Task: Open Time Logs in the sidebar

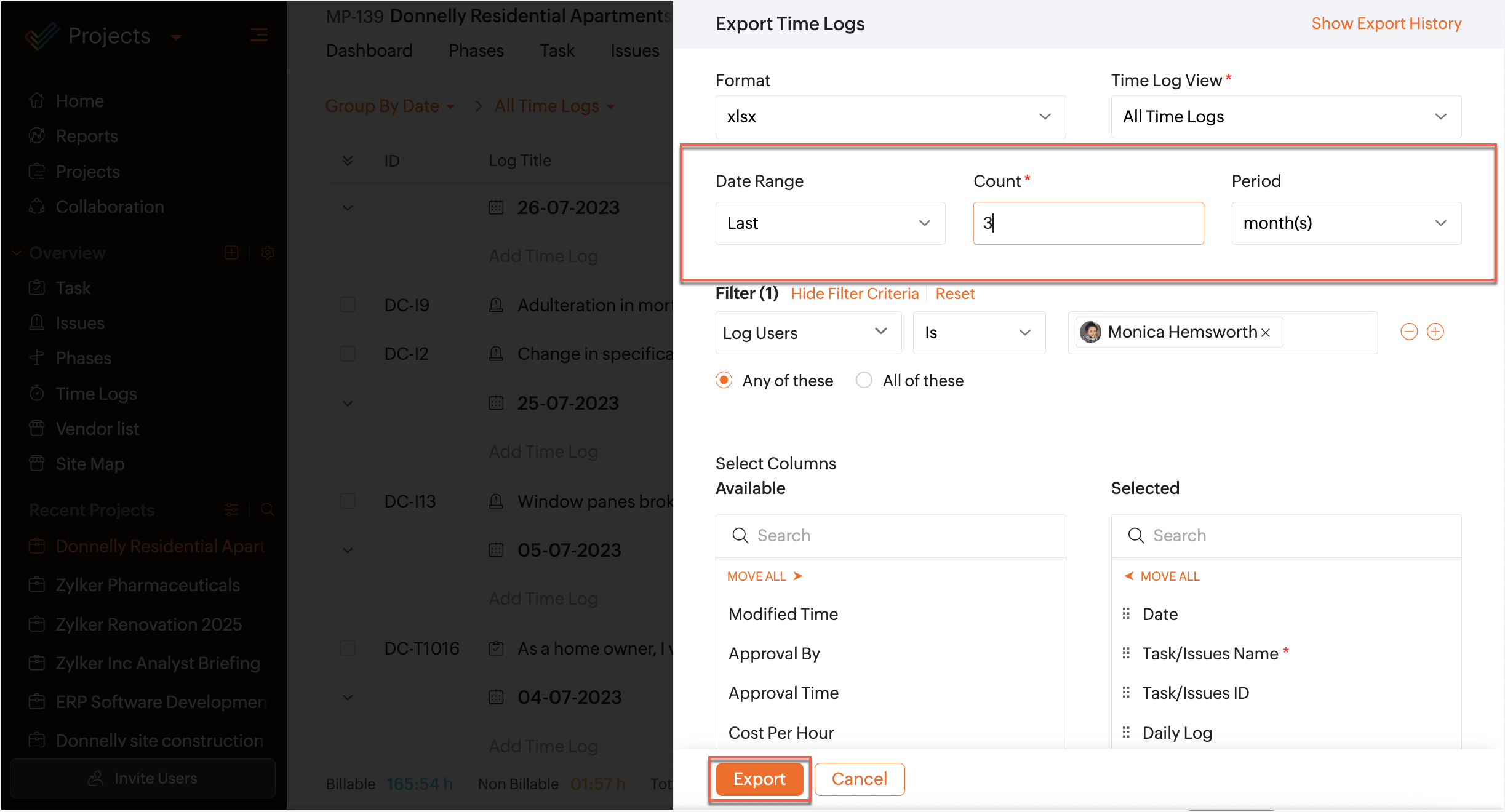Action: (x=96, y=394)
